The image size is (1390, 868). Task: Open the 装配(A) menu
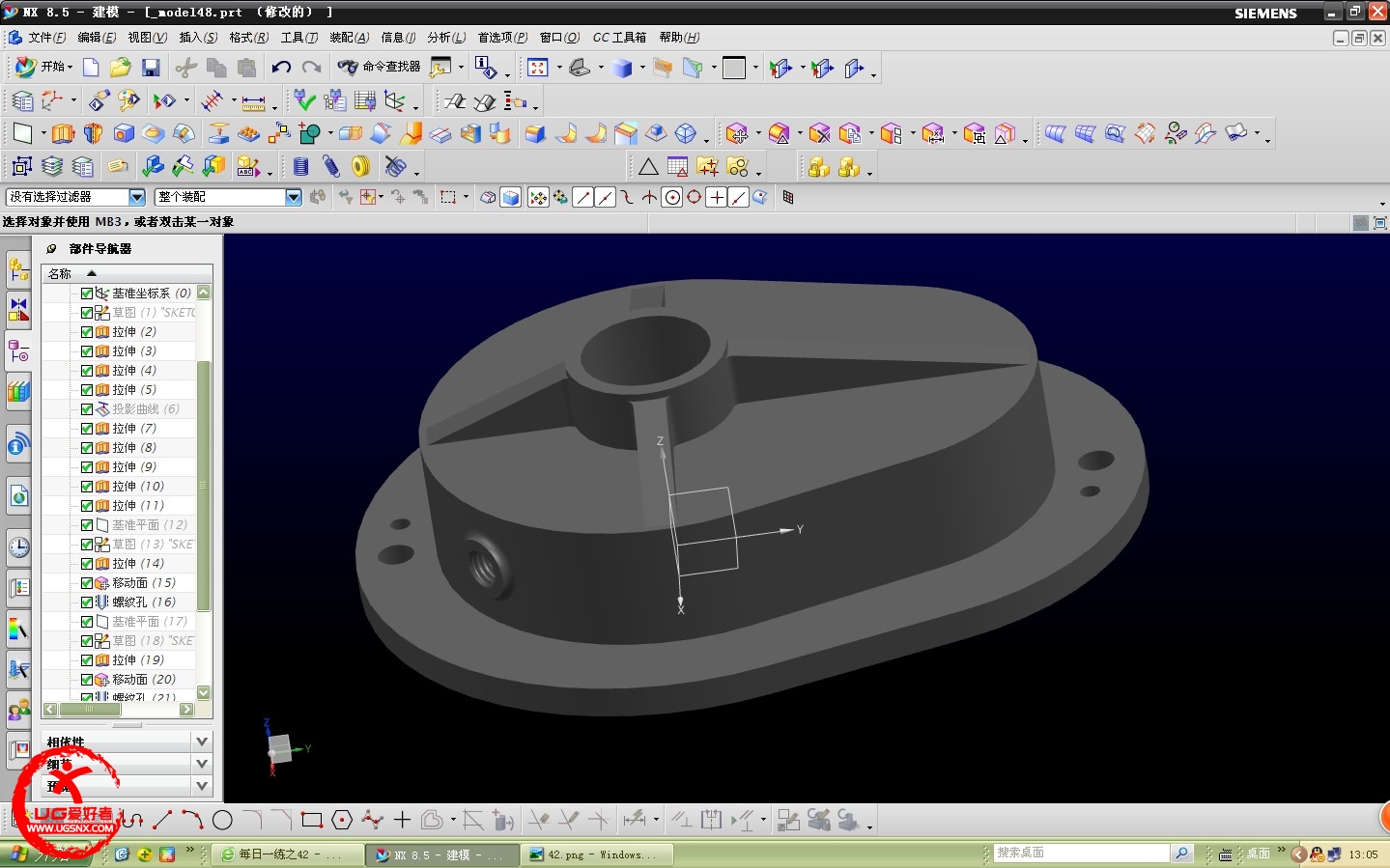tap(350, 38)
